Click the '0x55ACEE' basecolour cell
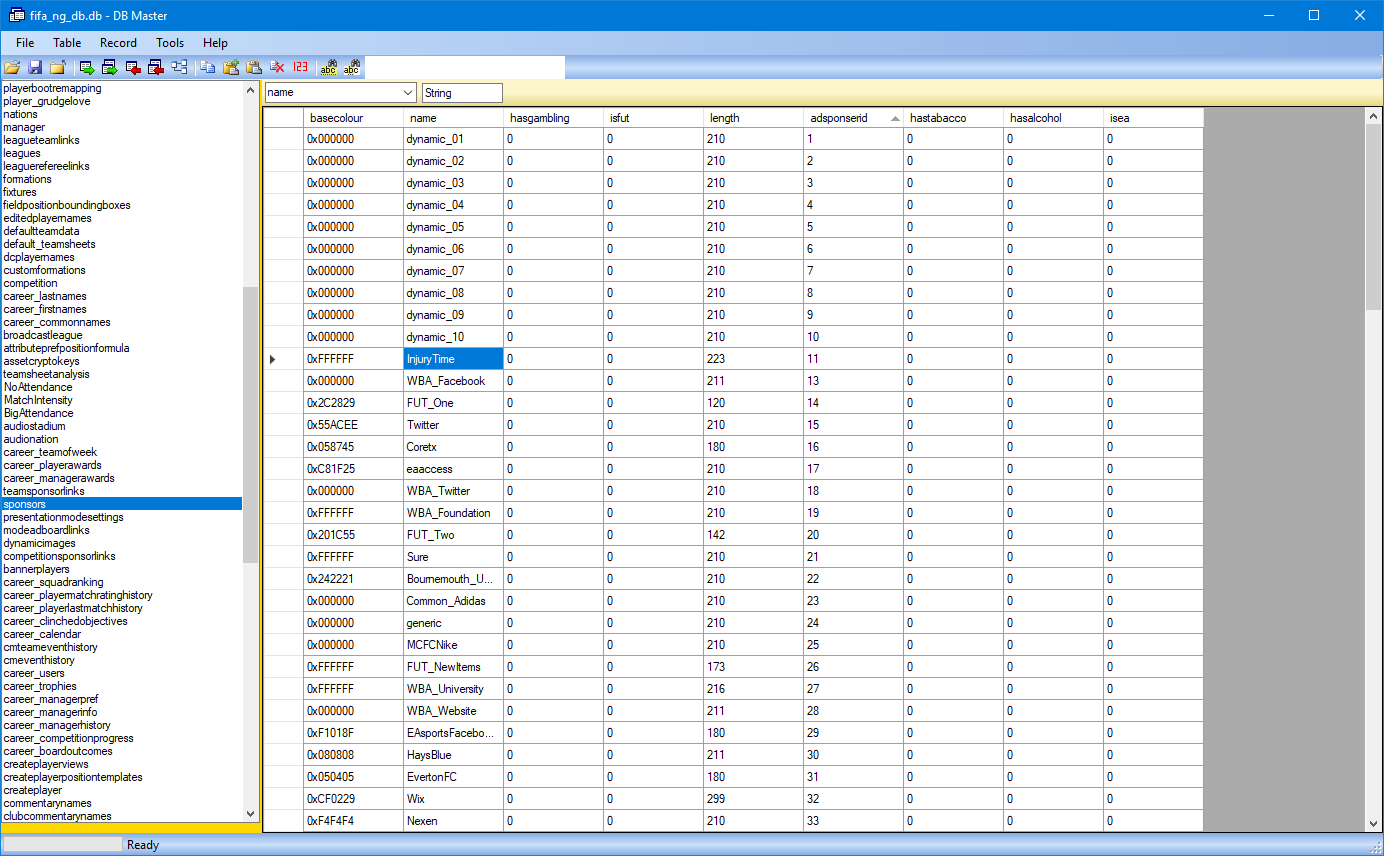The width and height of the screenshot is (1384, 856). pos(353,425)
